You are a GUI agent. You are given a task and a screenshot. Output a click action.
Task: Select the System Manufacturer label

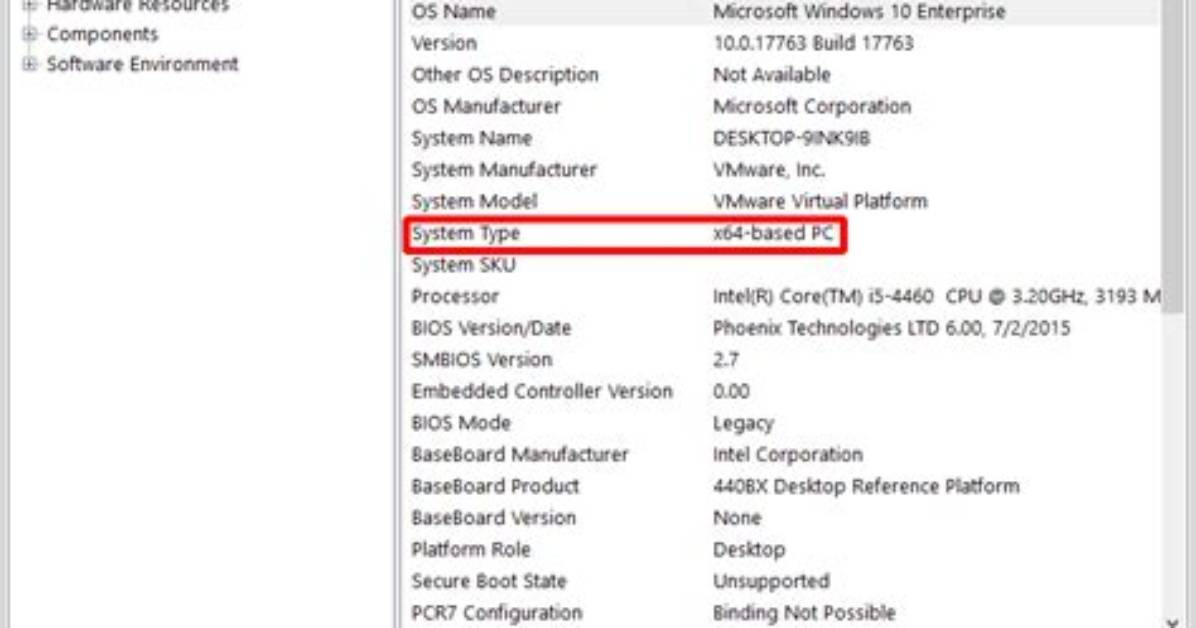pyautogui.click(x=503, y=169)
